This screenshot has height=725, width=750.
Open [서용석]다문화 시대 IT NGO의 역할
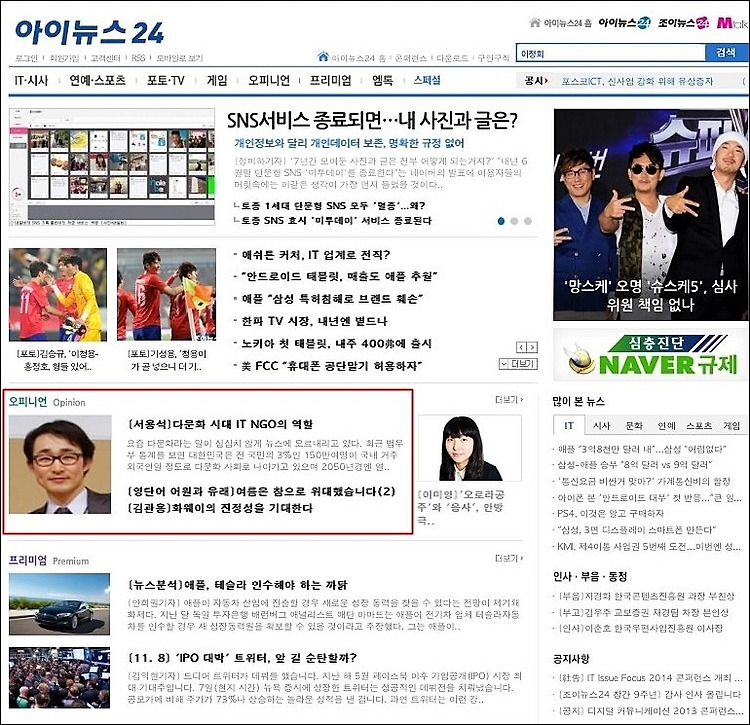[x=221, y=424]
